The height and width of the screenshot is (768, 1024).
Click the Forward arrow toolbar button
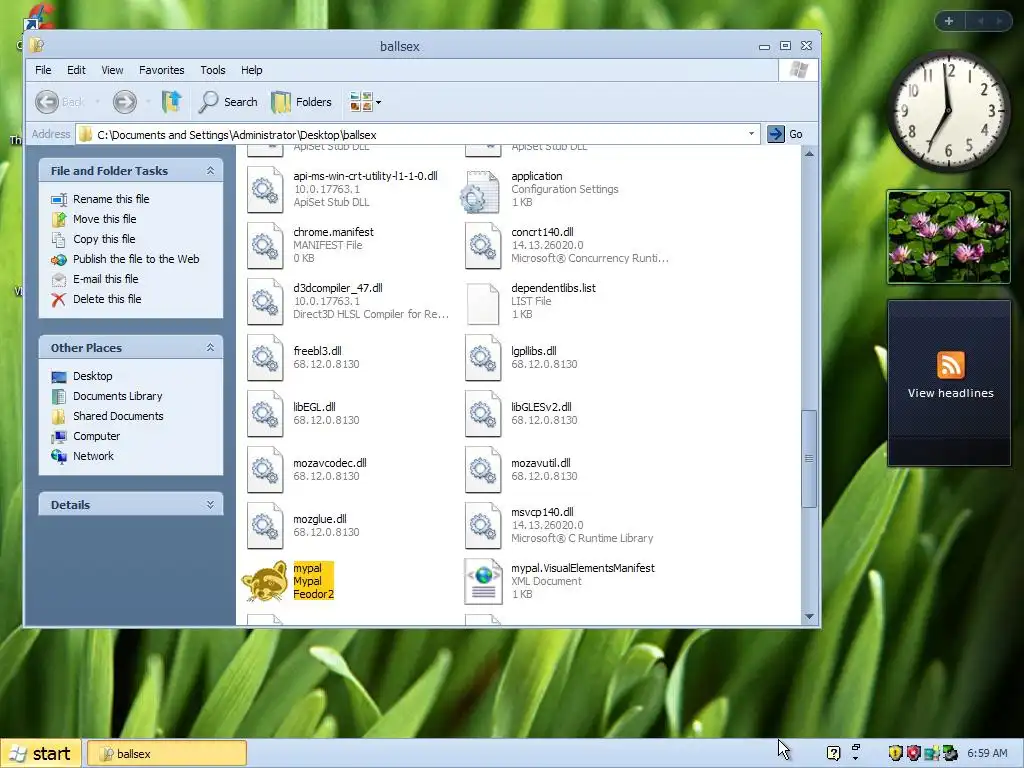click(x=125, y=102)
